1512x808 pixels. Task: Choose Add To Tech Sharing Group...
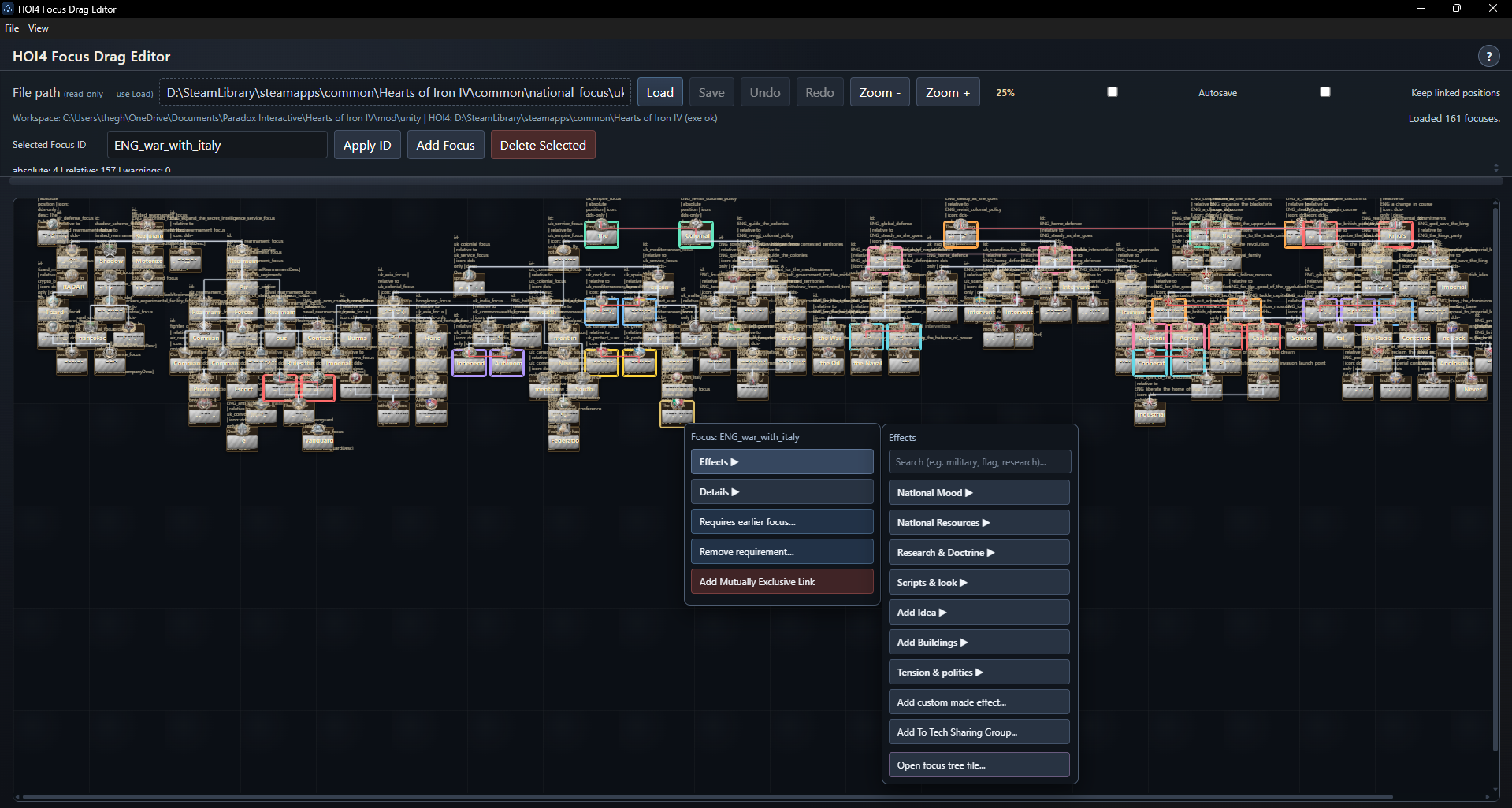pyautogui.click(x=979, y=732)
